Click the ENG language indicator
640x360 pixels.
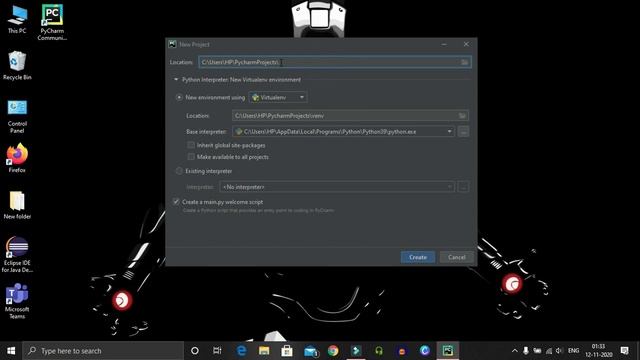pos(573,351)
